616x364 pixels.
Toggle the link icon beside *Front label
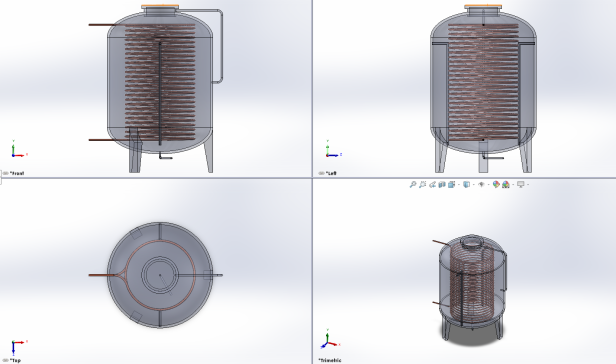[x=6, y=173]
